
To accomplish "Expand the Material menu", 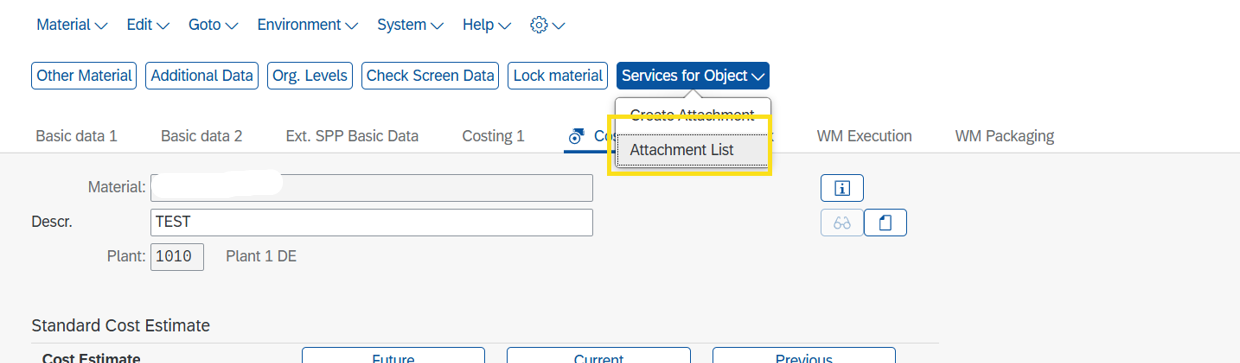I will pos(72,25).
